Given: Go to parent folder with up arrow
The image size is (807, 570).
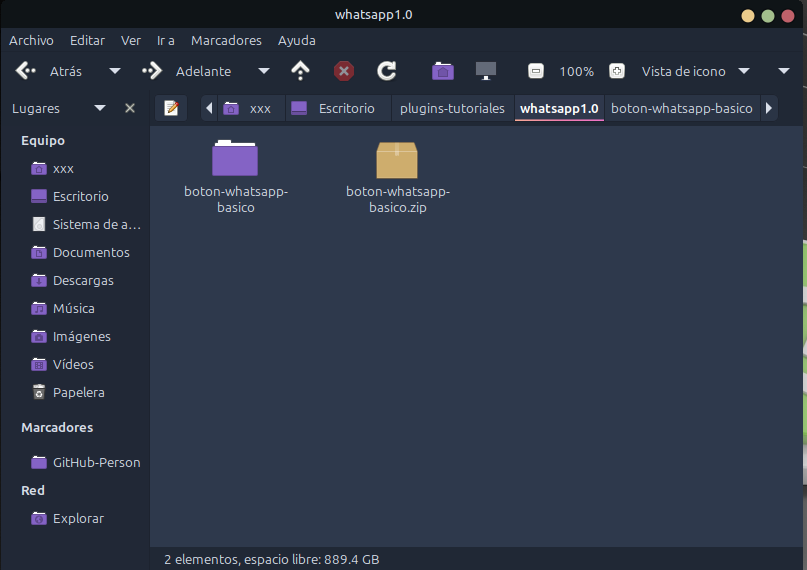Looking at the screenshot, I should [300, 71].
